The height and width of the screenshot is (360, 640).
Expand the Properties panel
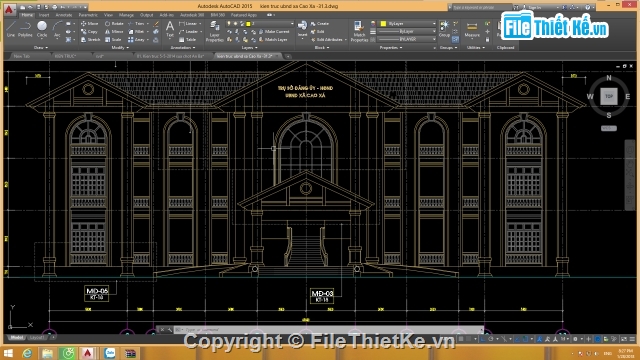[x=391, y=48]
